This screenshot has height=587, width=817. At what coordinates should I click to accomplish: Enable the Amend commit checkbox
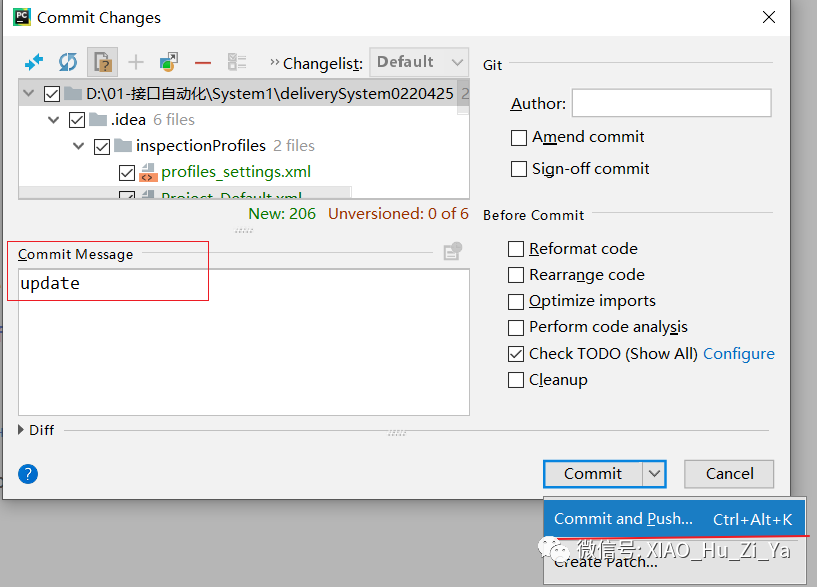coord(518,138)
